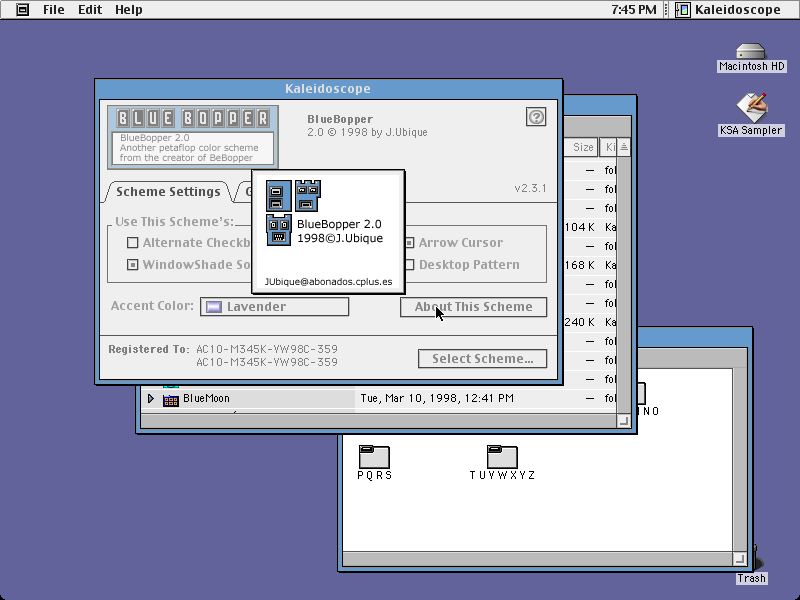The image size is (800, 600).
Task: Click the BlueMoon folder icon in the list
Action: (x=171, y=399)
